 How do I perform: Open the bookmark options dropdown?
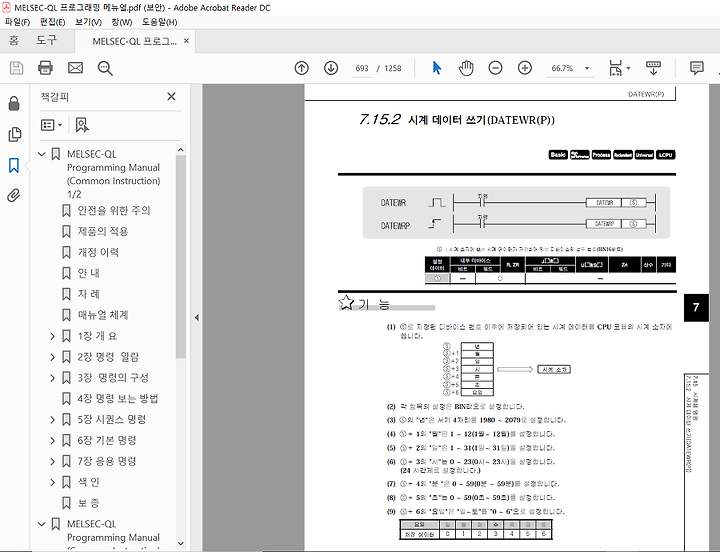(x=51, y=125)
